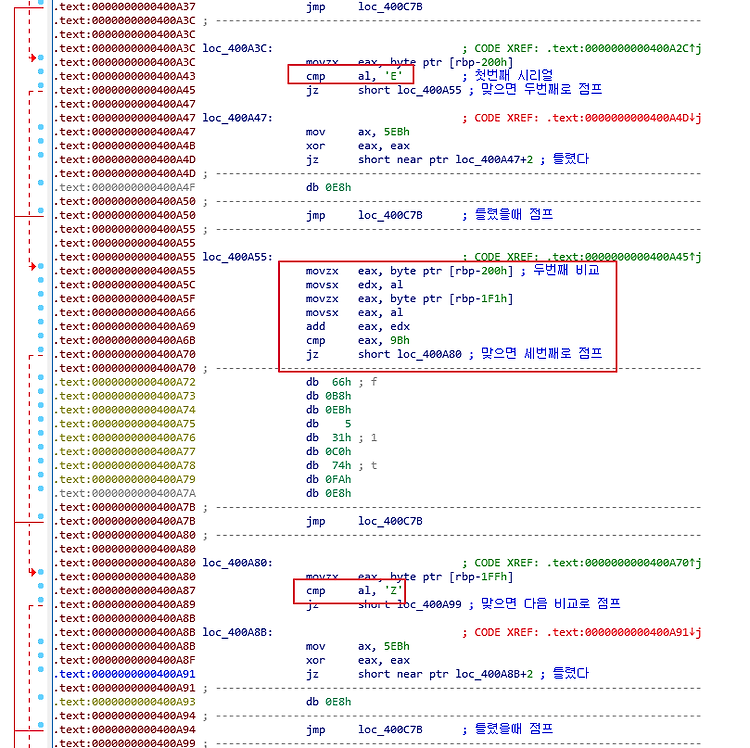This screenshot has height=748, width=750.
Task: Select the loc_400A47: label
Action: (237, 118)
